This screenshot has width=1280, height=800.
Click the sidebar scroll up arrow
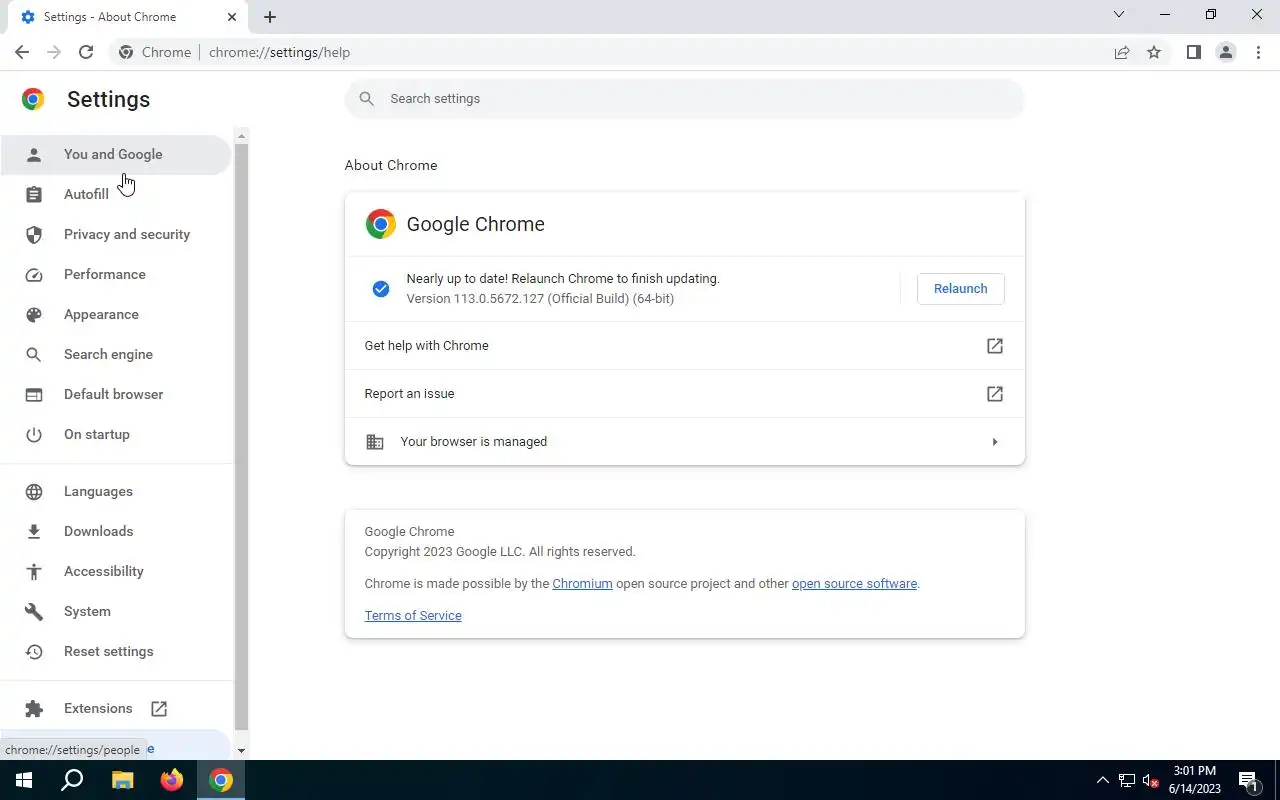[241, 135]
